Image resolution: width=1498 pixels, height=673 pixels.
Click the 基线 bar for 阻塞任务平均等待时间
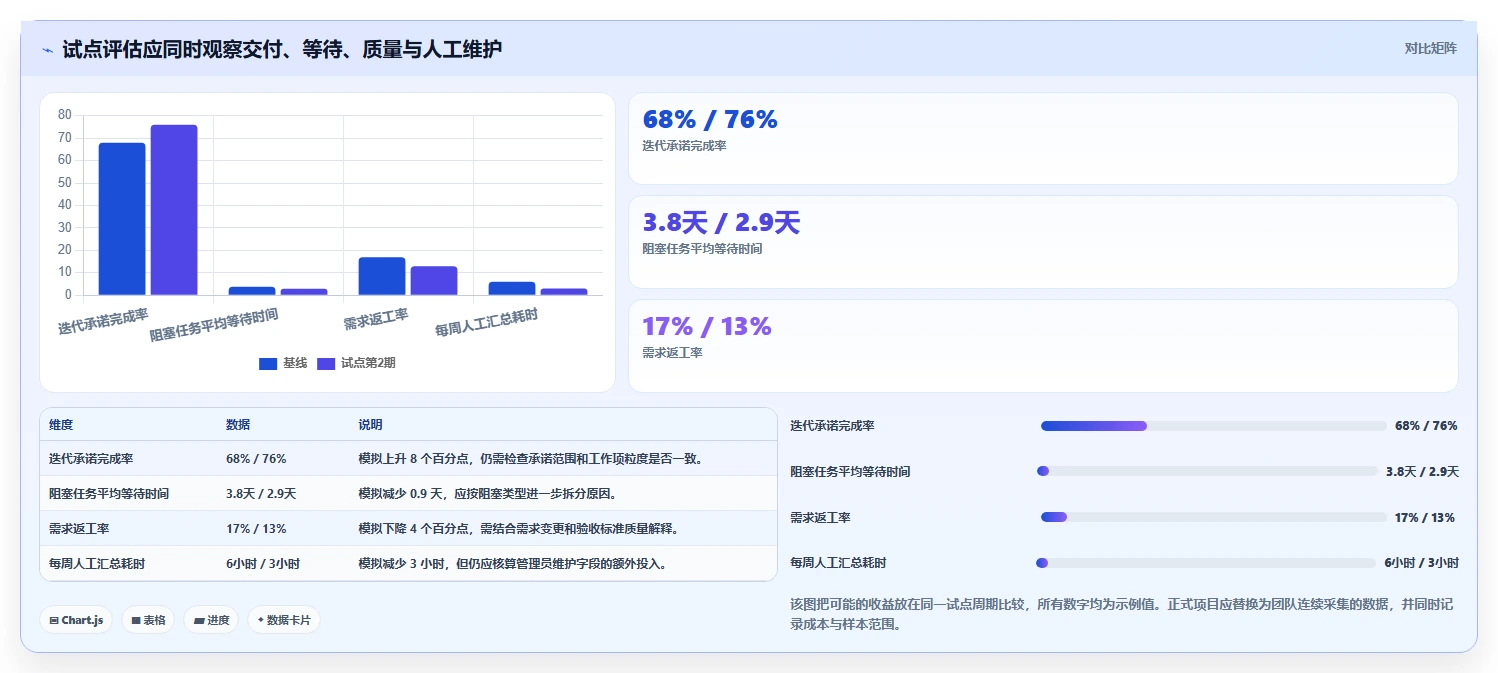pos(252,291)
